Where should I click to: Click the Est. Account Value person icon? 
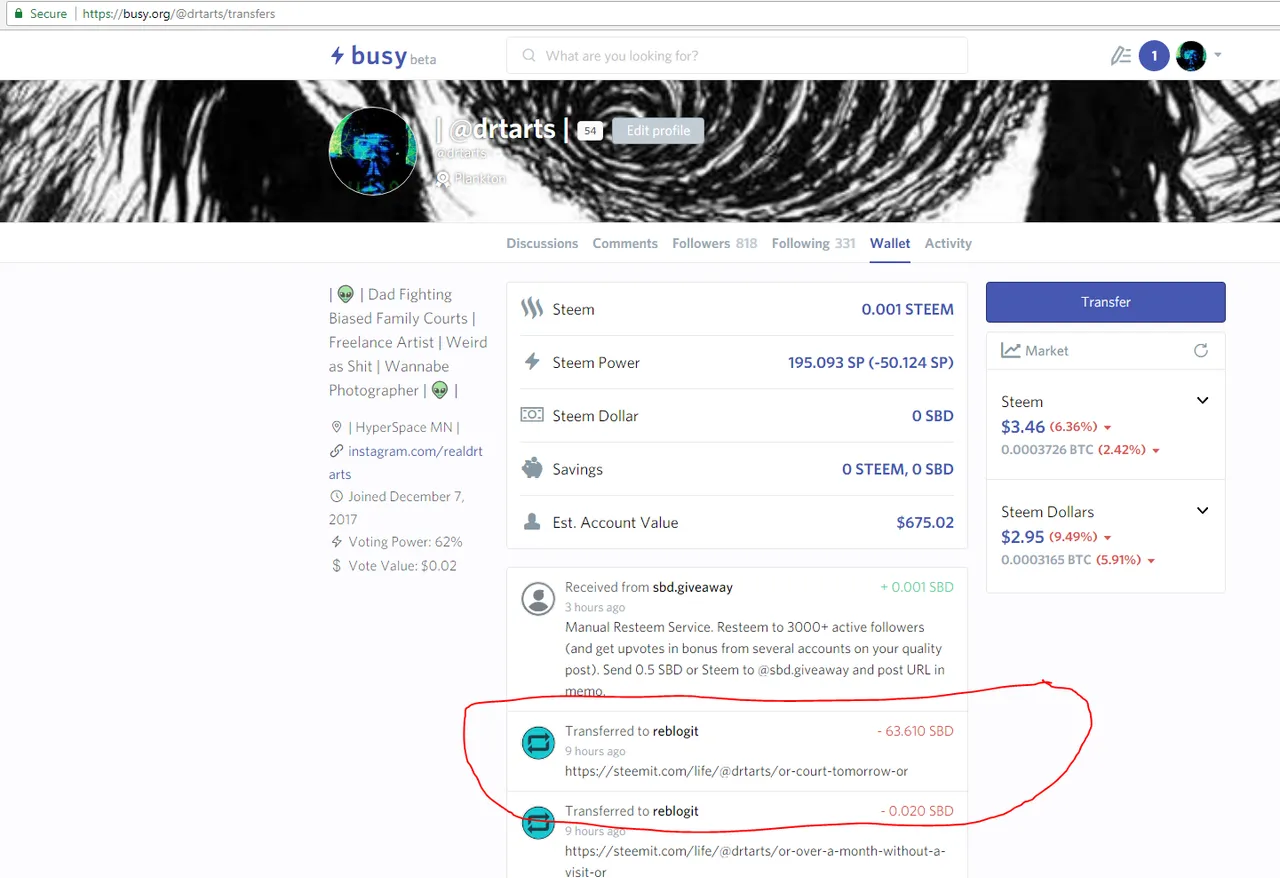click(x=532, y=522)
